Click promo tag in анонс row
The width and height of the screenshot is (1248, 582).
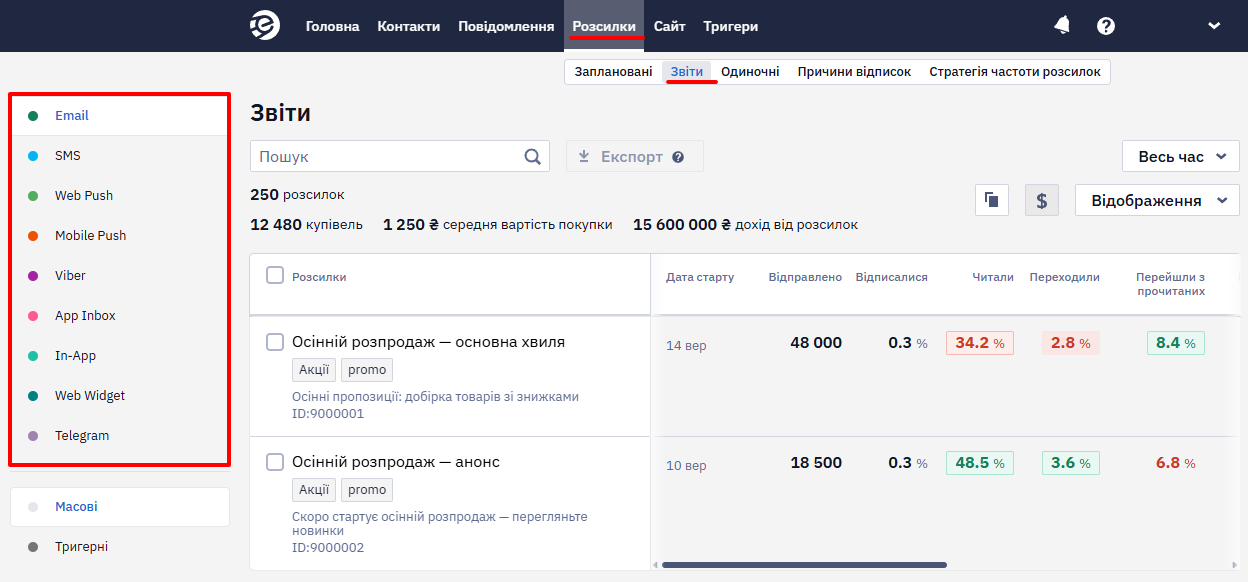pyautogui.click(x=367, y=490)
